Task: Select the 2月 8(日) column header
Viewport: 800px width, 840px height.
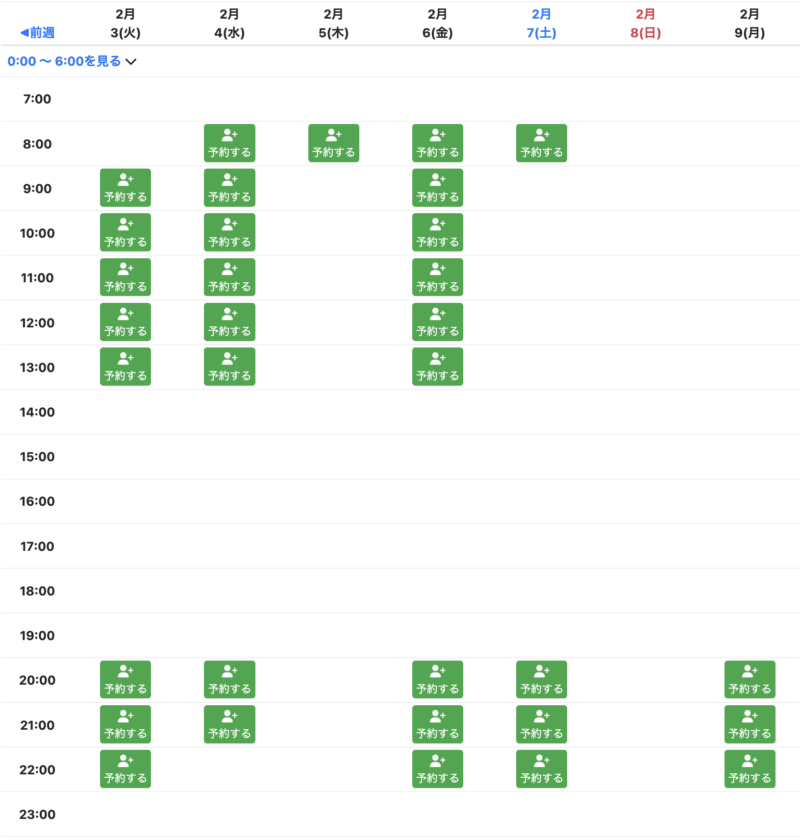Action: click(645, 23)
